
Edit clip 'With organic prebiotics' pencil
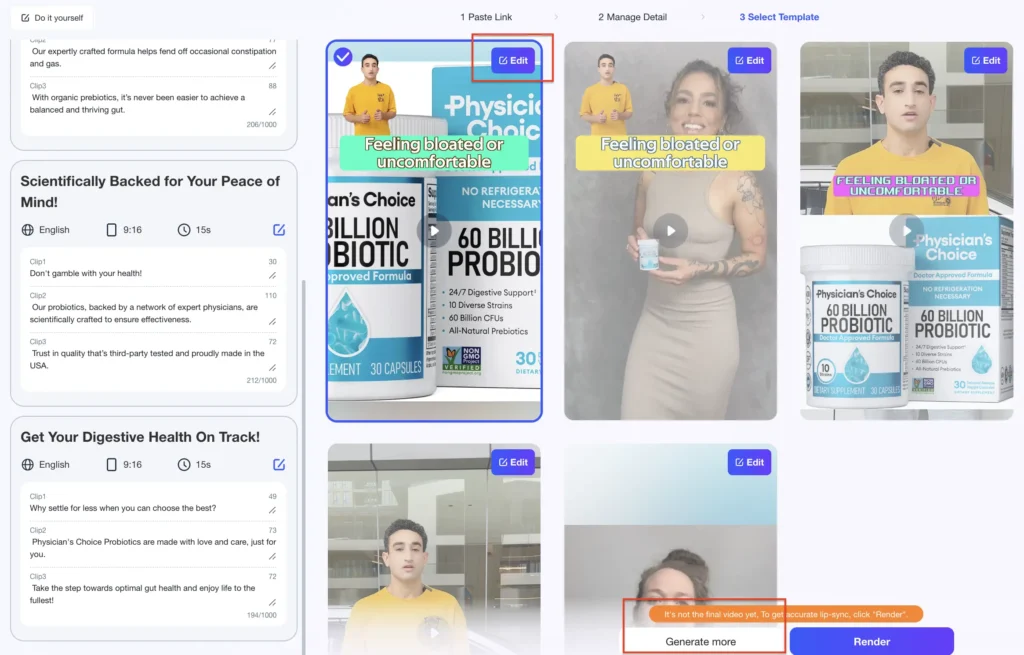point(272,112)
